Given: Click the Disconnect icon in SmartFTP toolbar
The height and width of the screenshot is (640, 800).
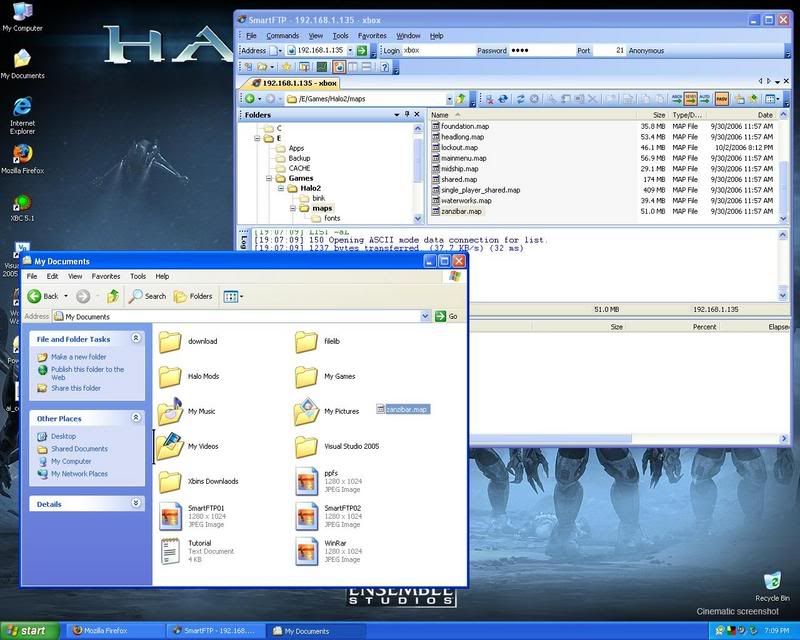Looking at the screenshot, I should pyautogui.click(x=489, y=99).
